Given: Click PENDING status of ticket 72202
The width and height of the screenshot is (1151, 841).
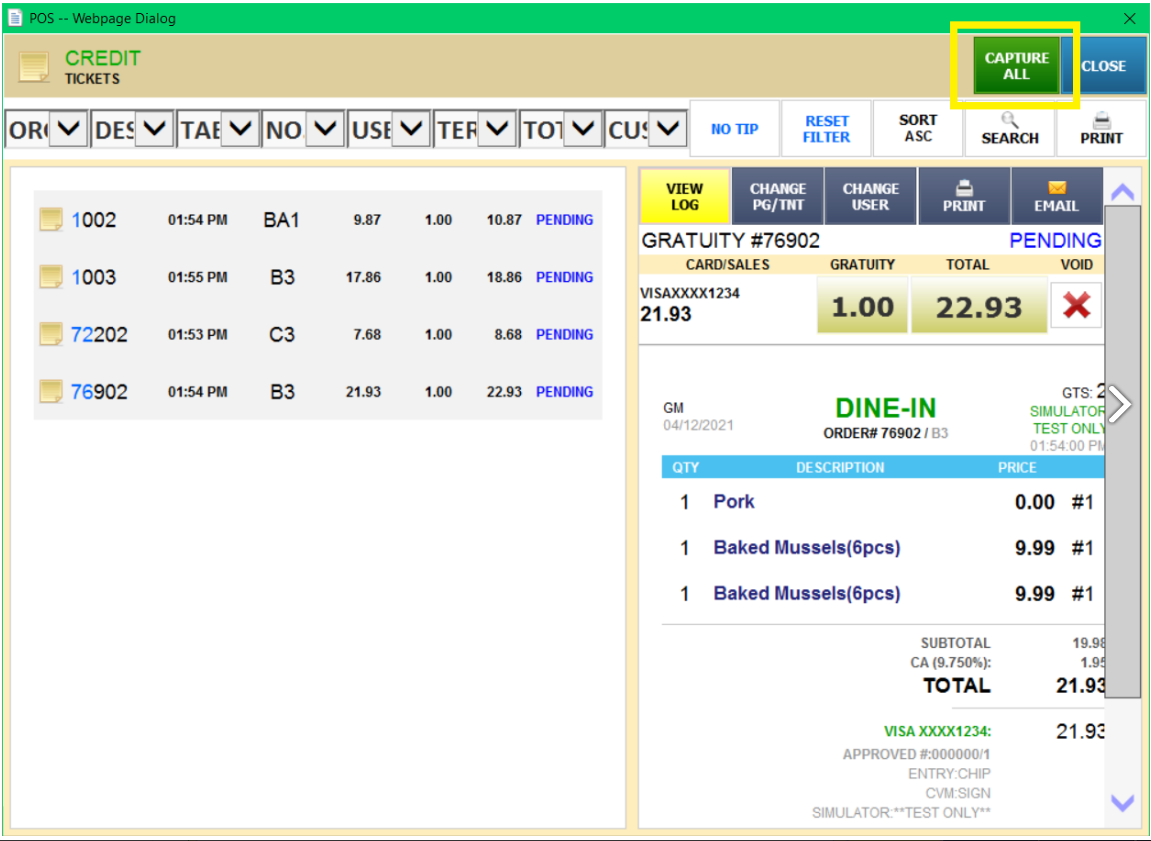Looking at the screenshot, I should pos(564,334).
